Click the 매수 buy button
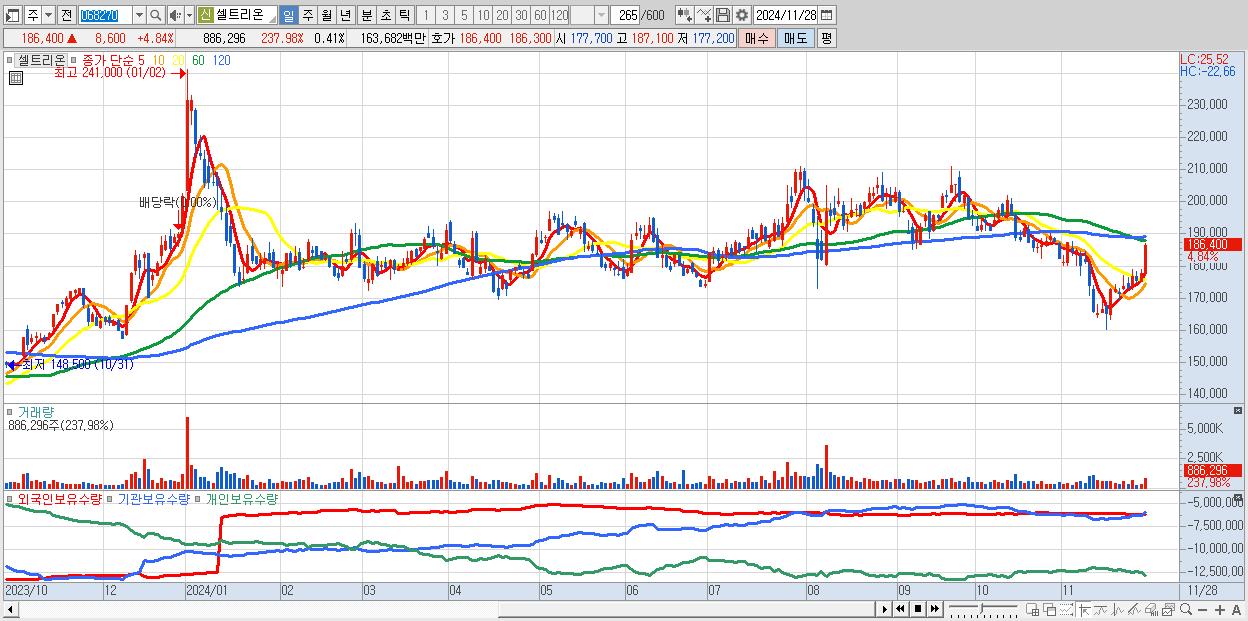This screenshot has width=1248, height=621. click(x=757, y=38)
